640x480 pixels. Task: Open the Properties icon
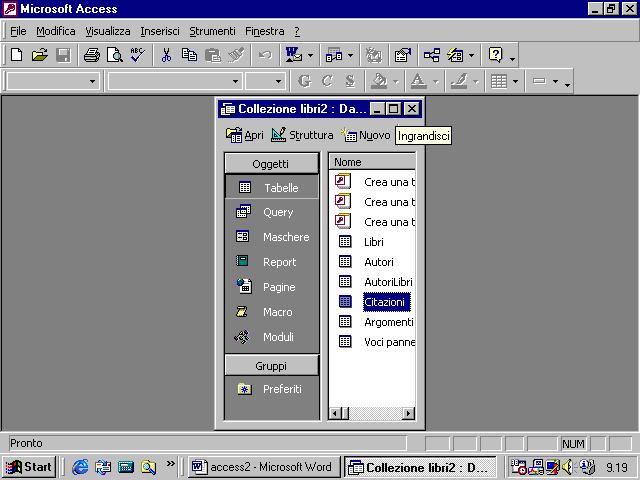click(x=402, y=55)
